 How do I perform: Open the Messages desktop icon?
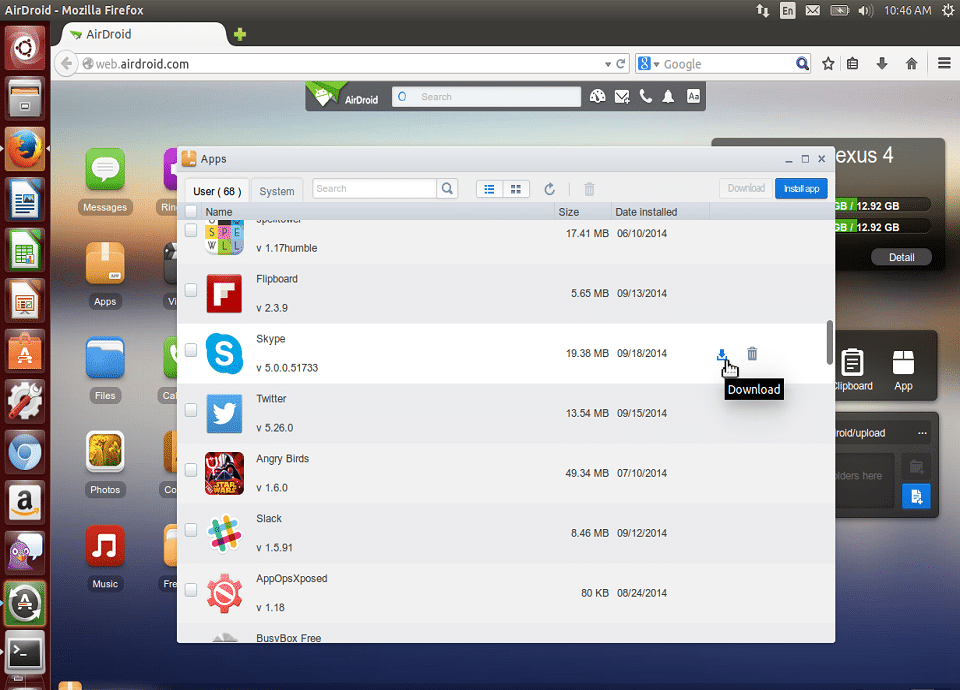point(105,170)
